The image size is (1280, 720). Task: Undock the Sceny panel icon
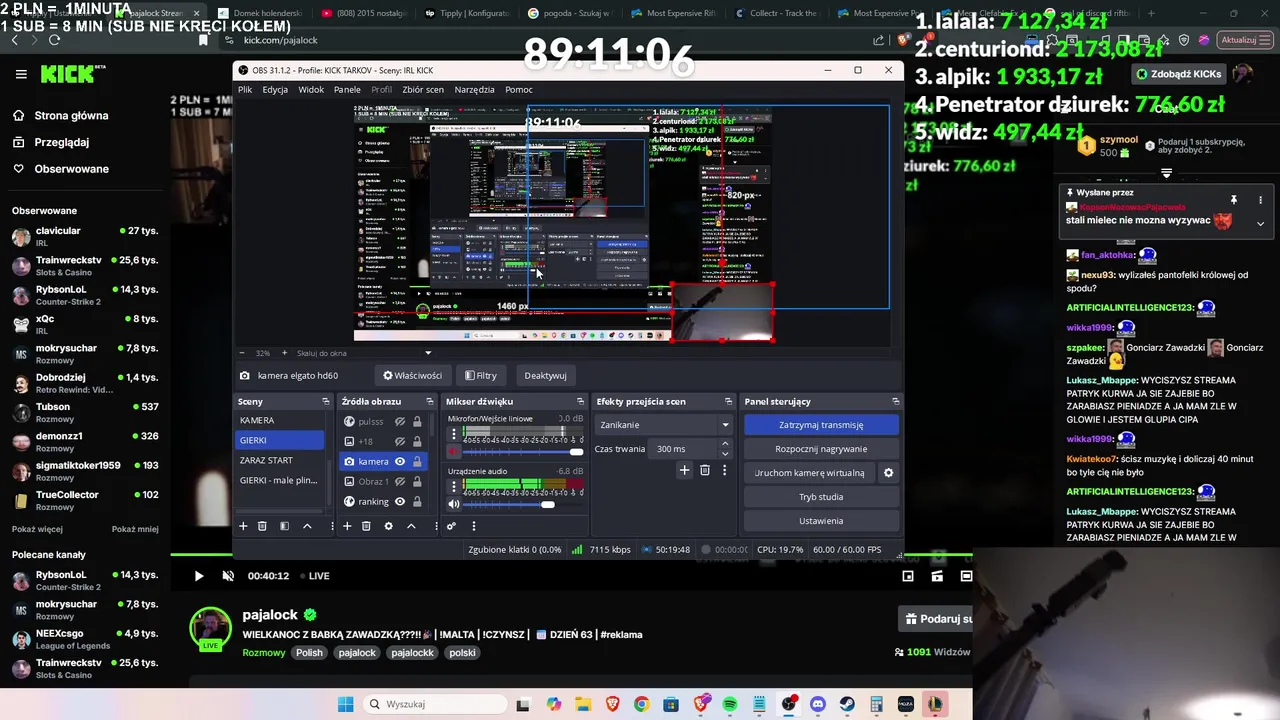[325, 401]
